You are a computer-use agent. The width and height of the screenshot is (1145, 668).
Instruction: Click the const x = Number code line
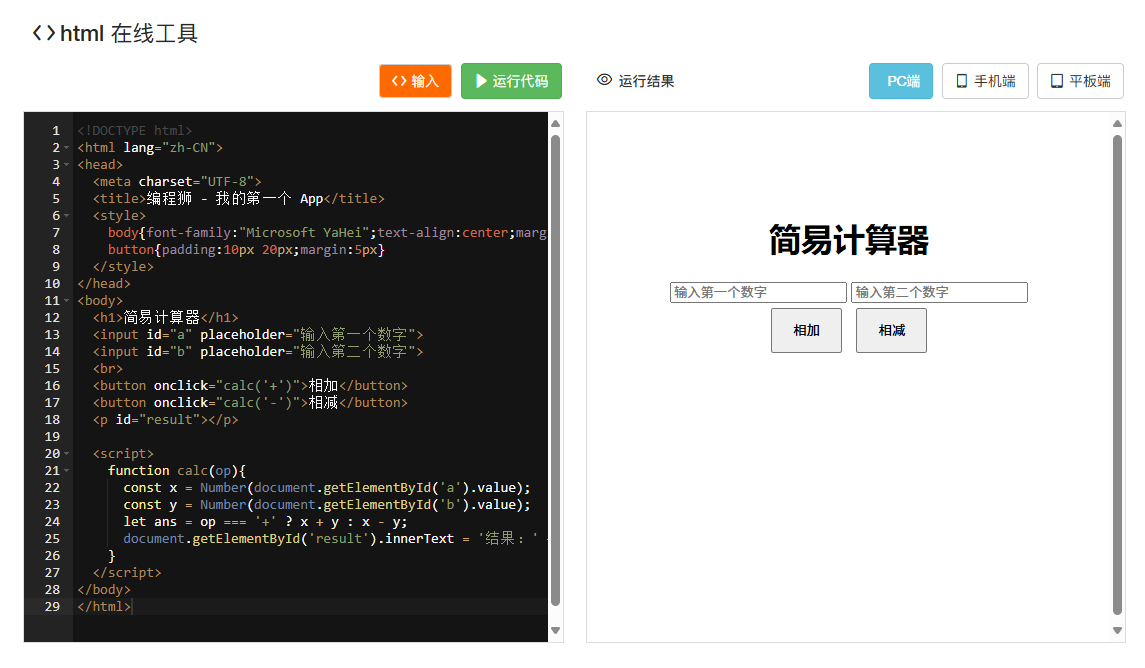326,488
